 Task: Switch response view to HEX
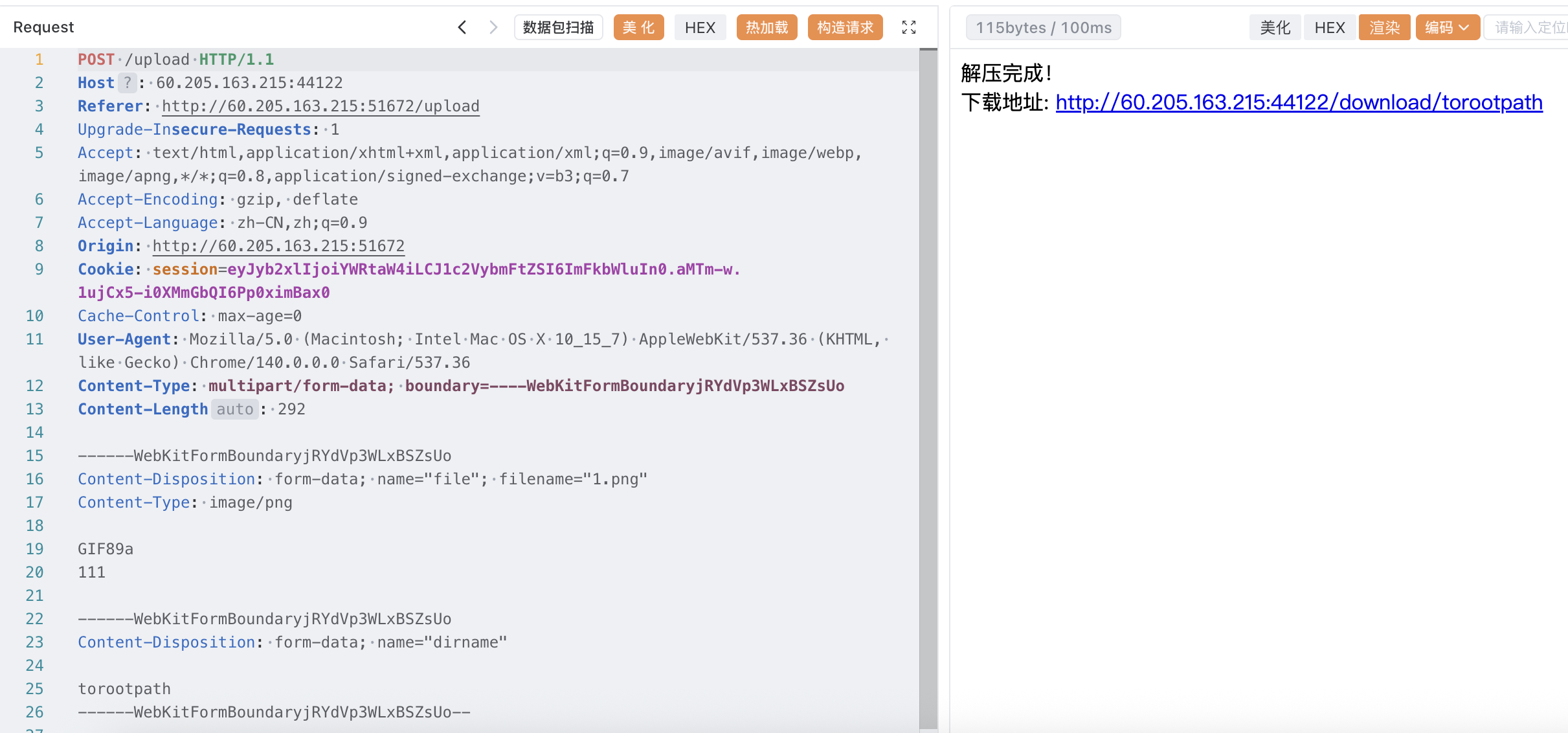1330,27
